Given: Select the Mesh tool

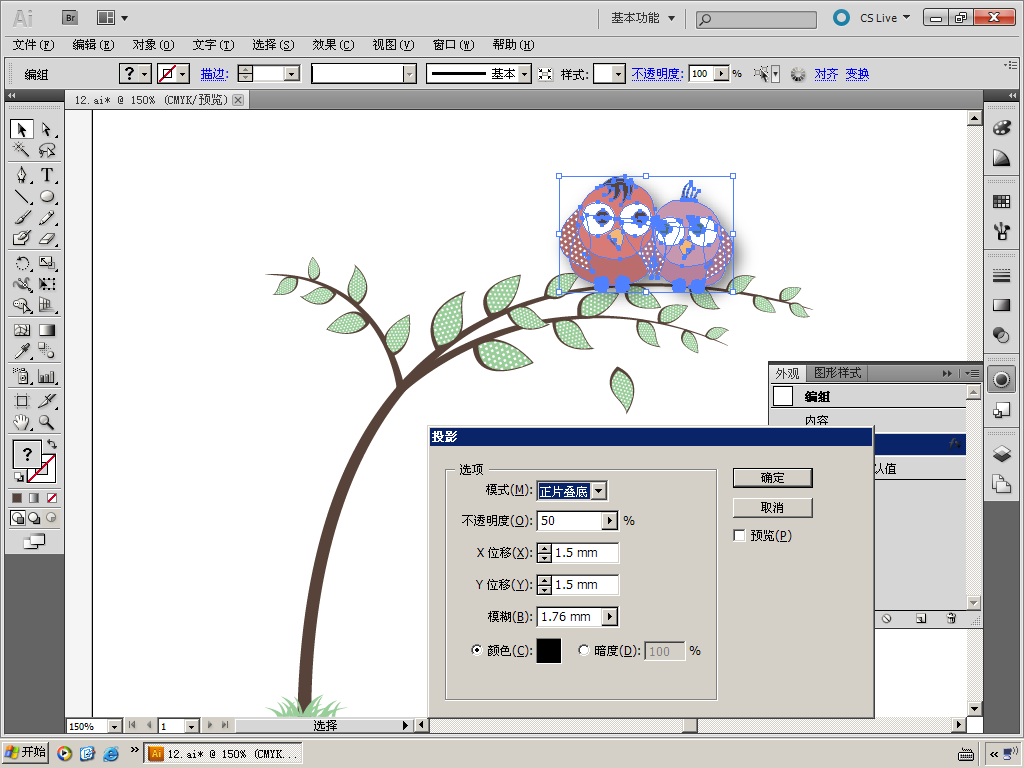Looking at the screenshot, I should pos(22,330).
